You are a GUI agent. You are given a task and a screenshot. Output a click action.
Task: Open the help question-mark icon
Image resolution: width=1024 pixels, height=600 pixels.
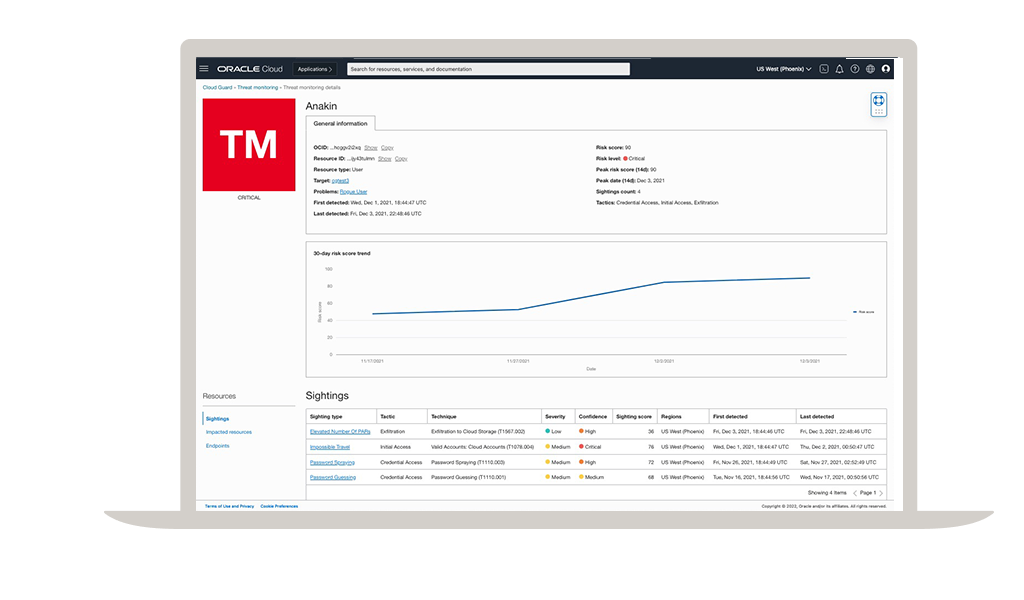[855, 68]
